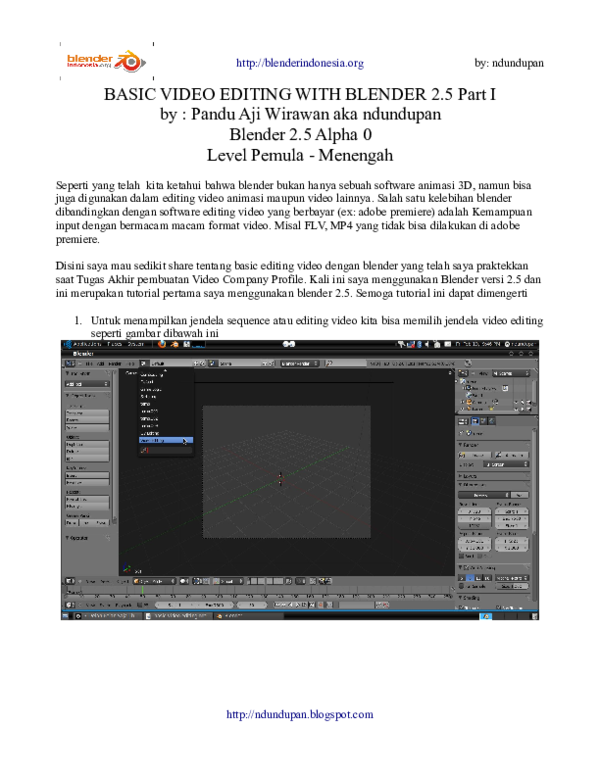600x776 pixels.
Task: Open the Blender Render engine dropdown
Action: coord(300,363)
